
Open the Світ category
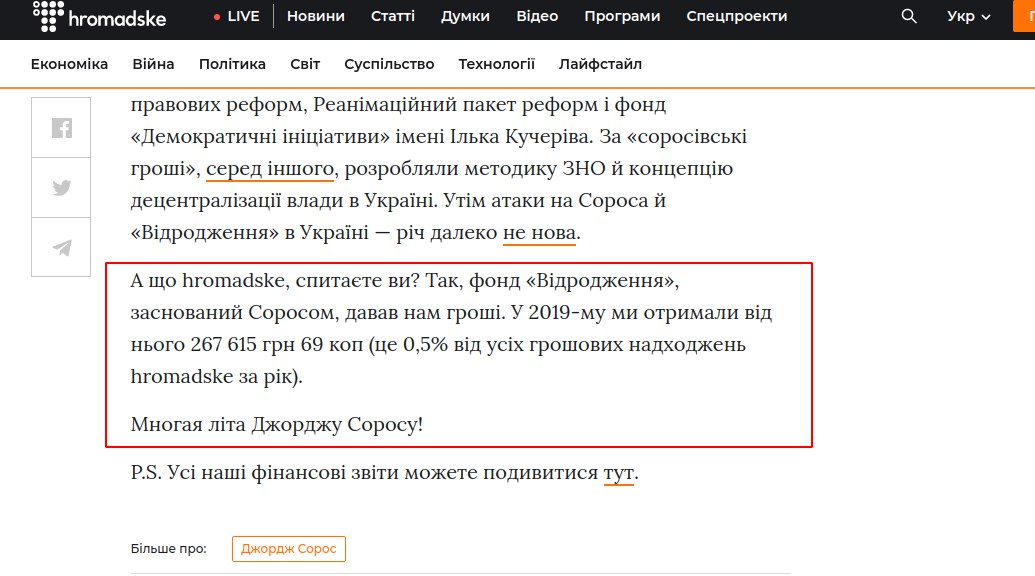point(305,64)
